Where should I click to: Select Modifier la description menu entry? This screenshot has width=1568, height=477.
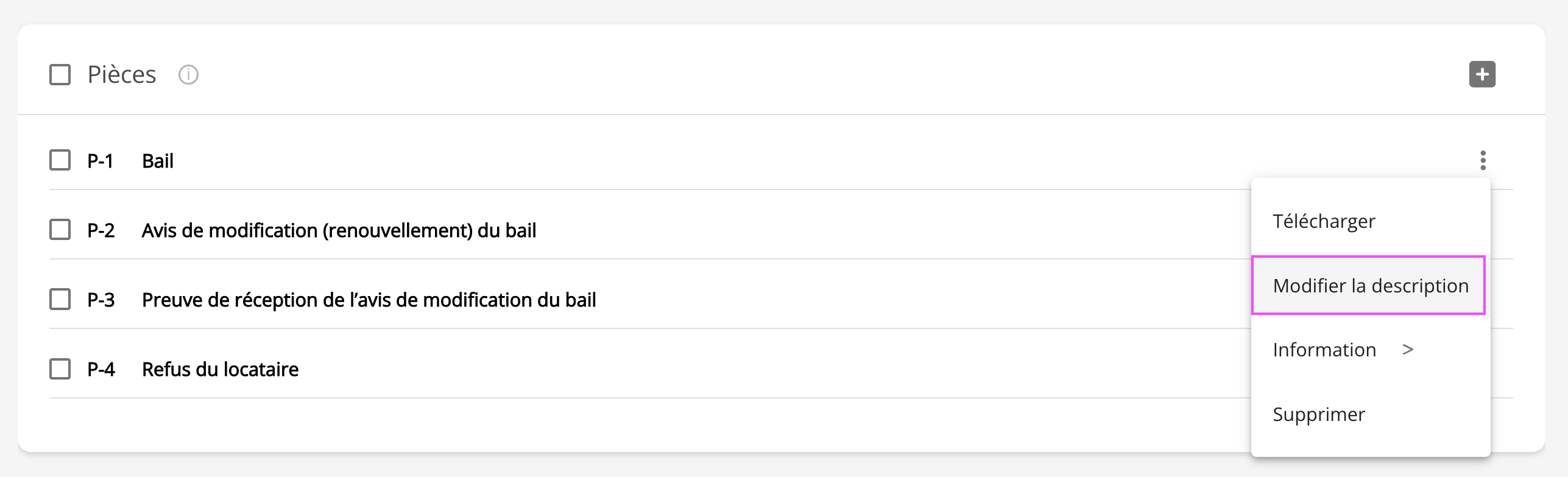[1370, 286]
